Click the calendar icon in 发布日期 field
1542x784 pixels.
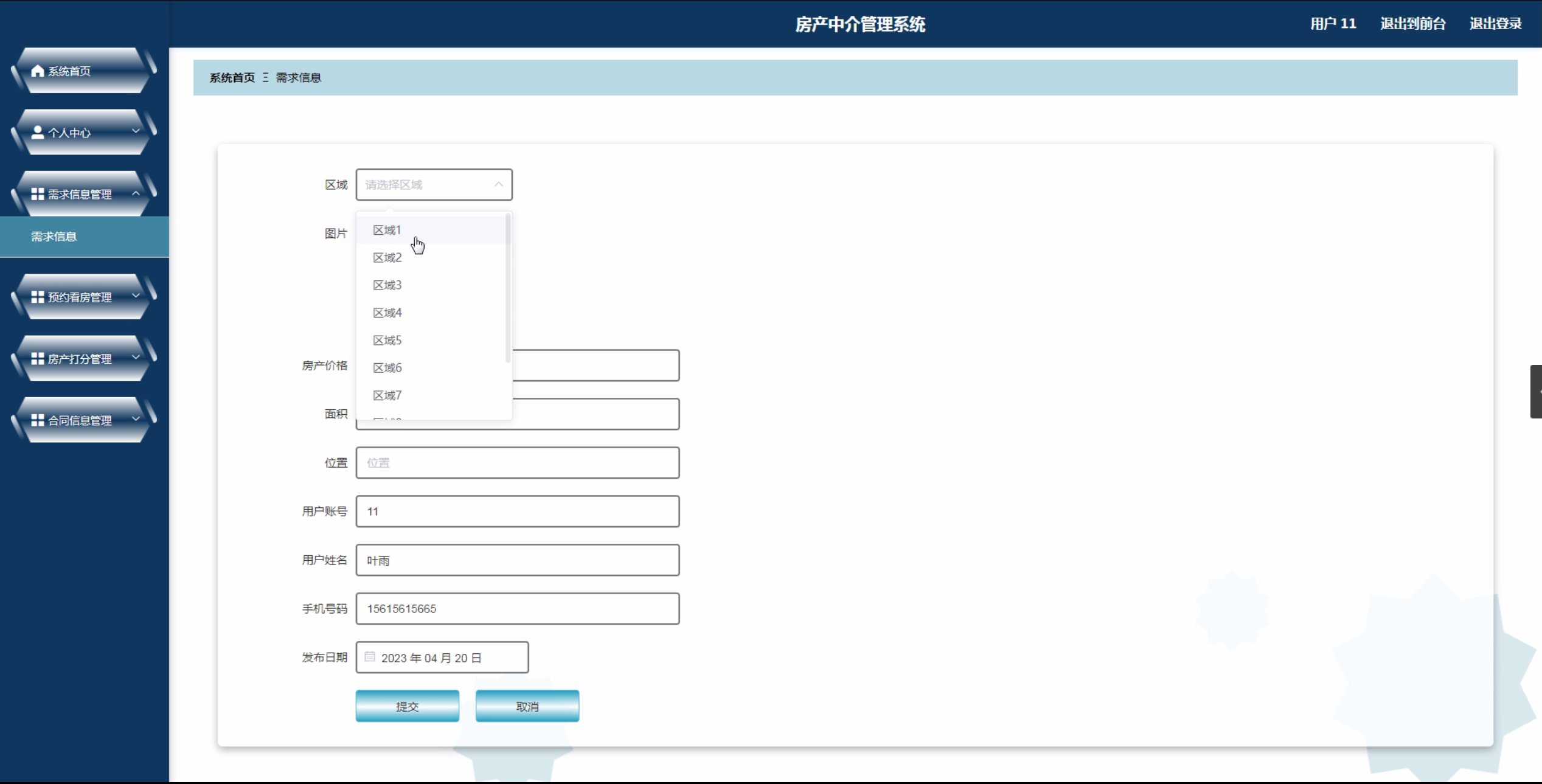tap(370, 657)
